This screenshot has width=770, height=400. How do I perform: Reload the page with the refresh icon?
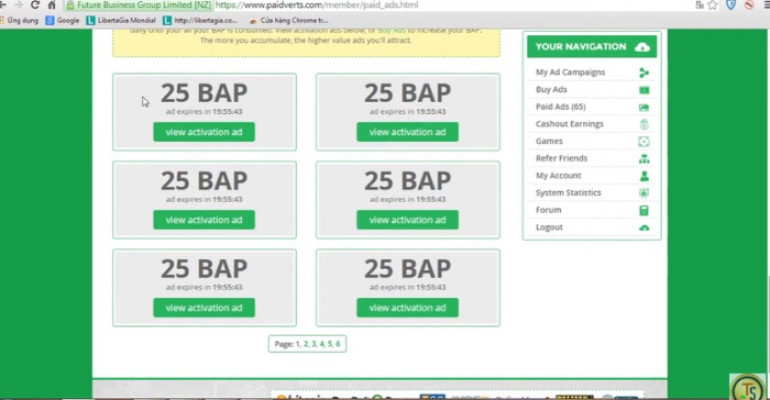click(35, 5)
